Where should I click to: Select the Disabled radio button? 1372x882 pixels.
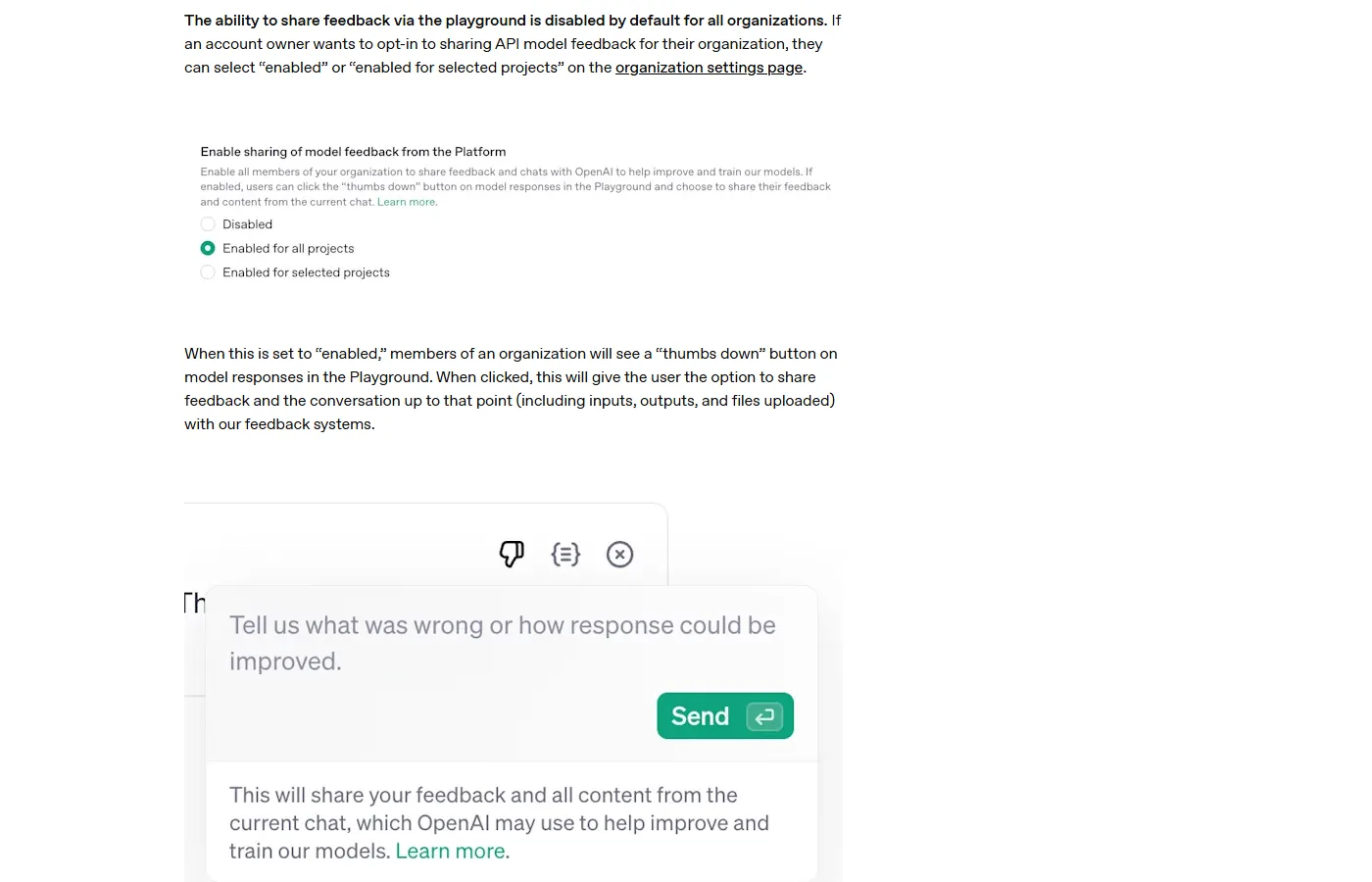coord(208,224)
